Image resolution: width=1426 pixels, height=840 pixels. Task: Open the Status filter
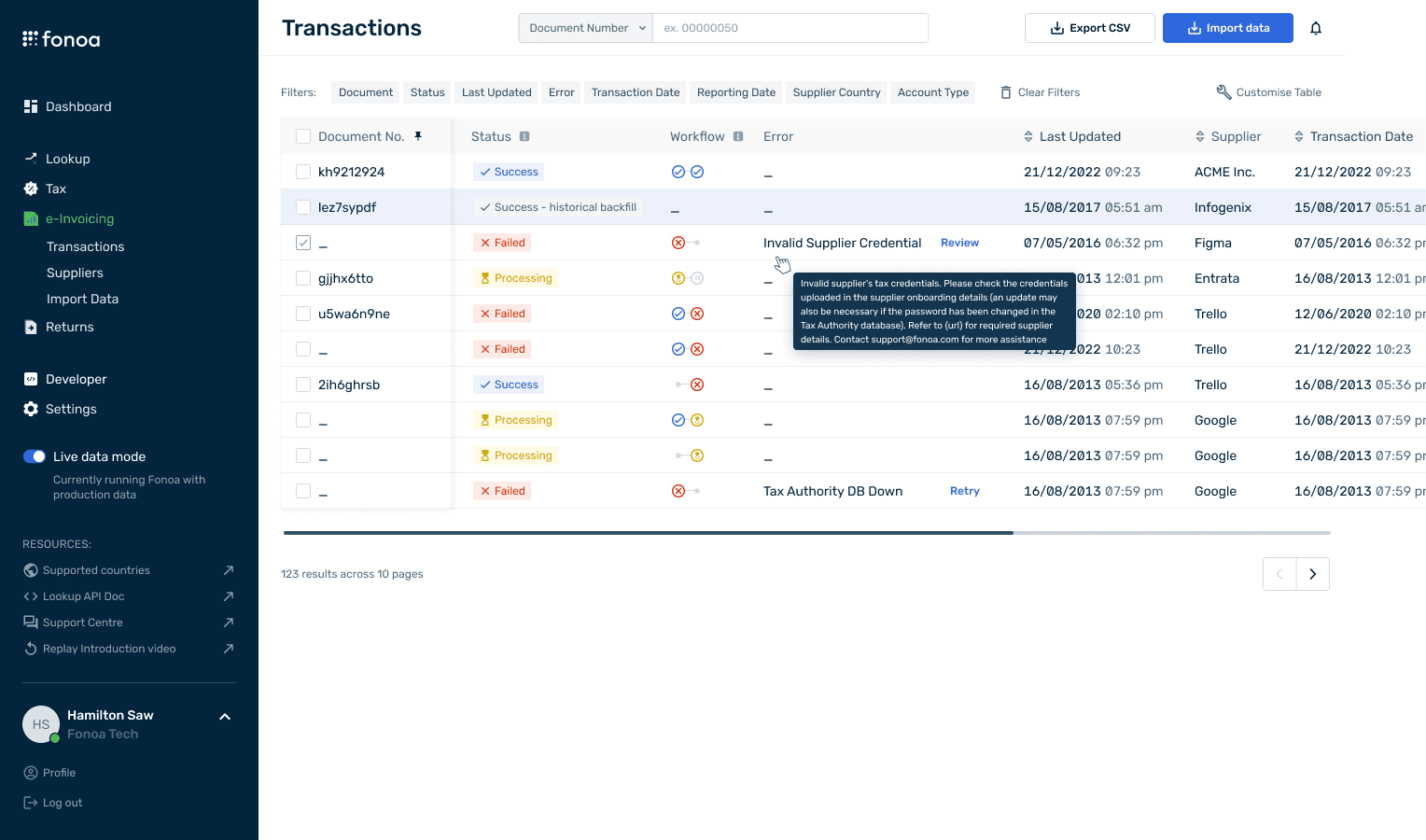pos(427,92)
